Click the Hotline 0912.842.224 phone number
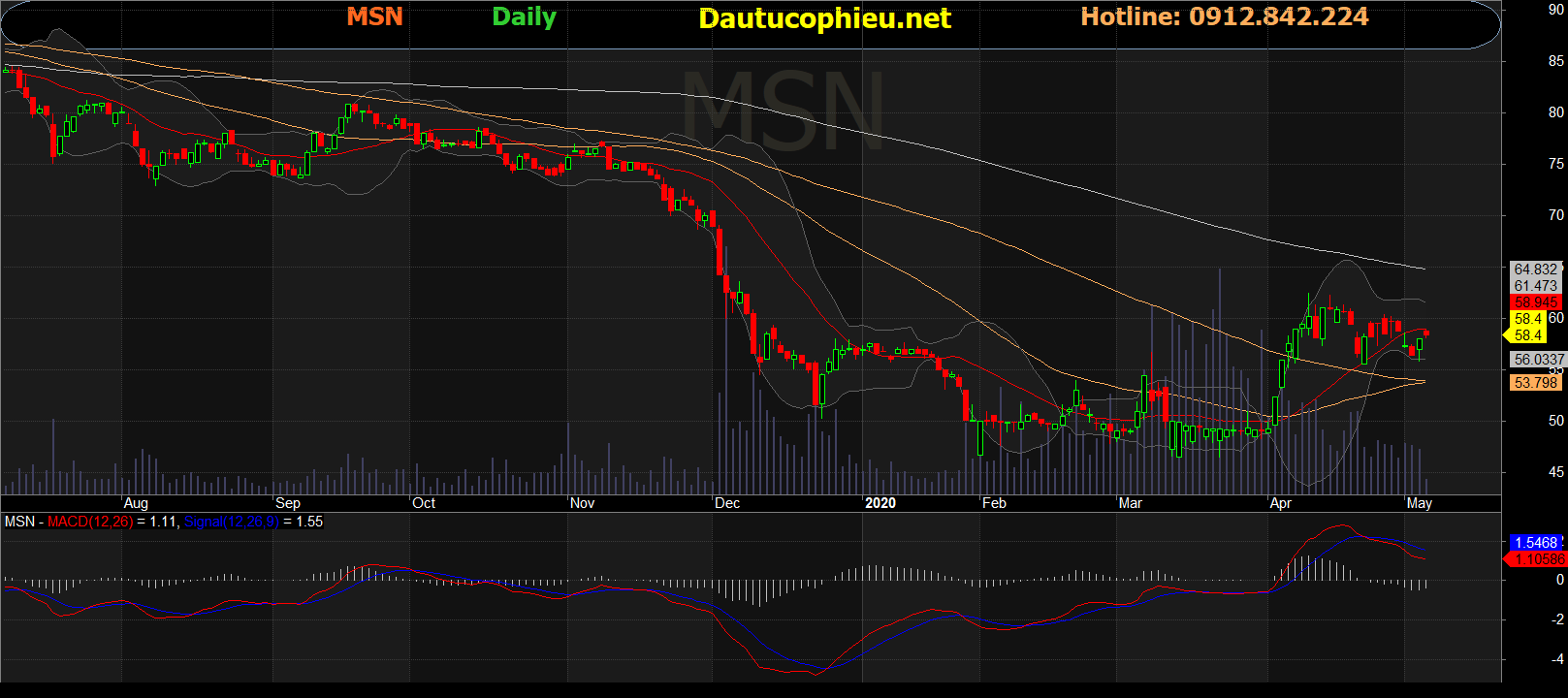Image resolution: width=1568 pixels, height=698 pixels. (x=1224, y=17)
